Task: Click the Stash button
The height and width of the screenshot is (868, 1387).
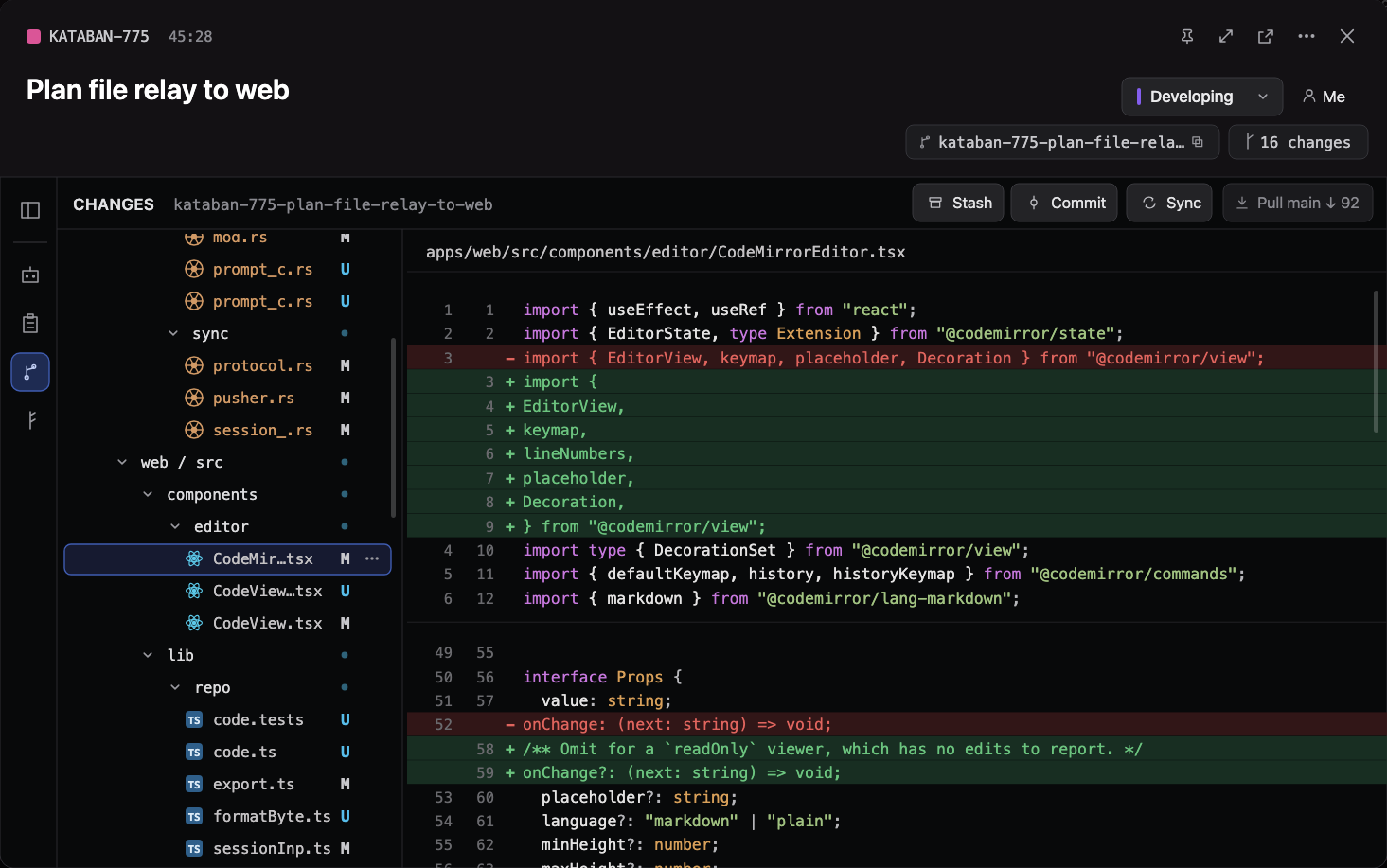Action: tap(958, 203)
